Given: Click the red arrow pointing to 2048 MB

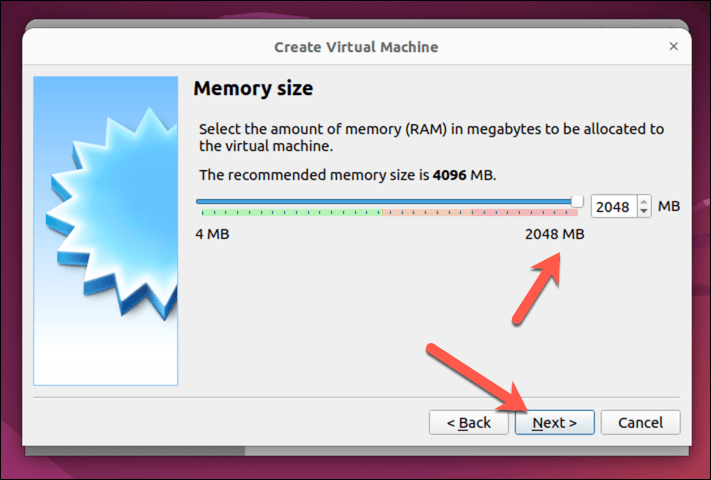Looking at the screenshot, I should [535, 290].
